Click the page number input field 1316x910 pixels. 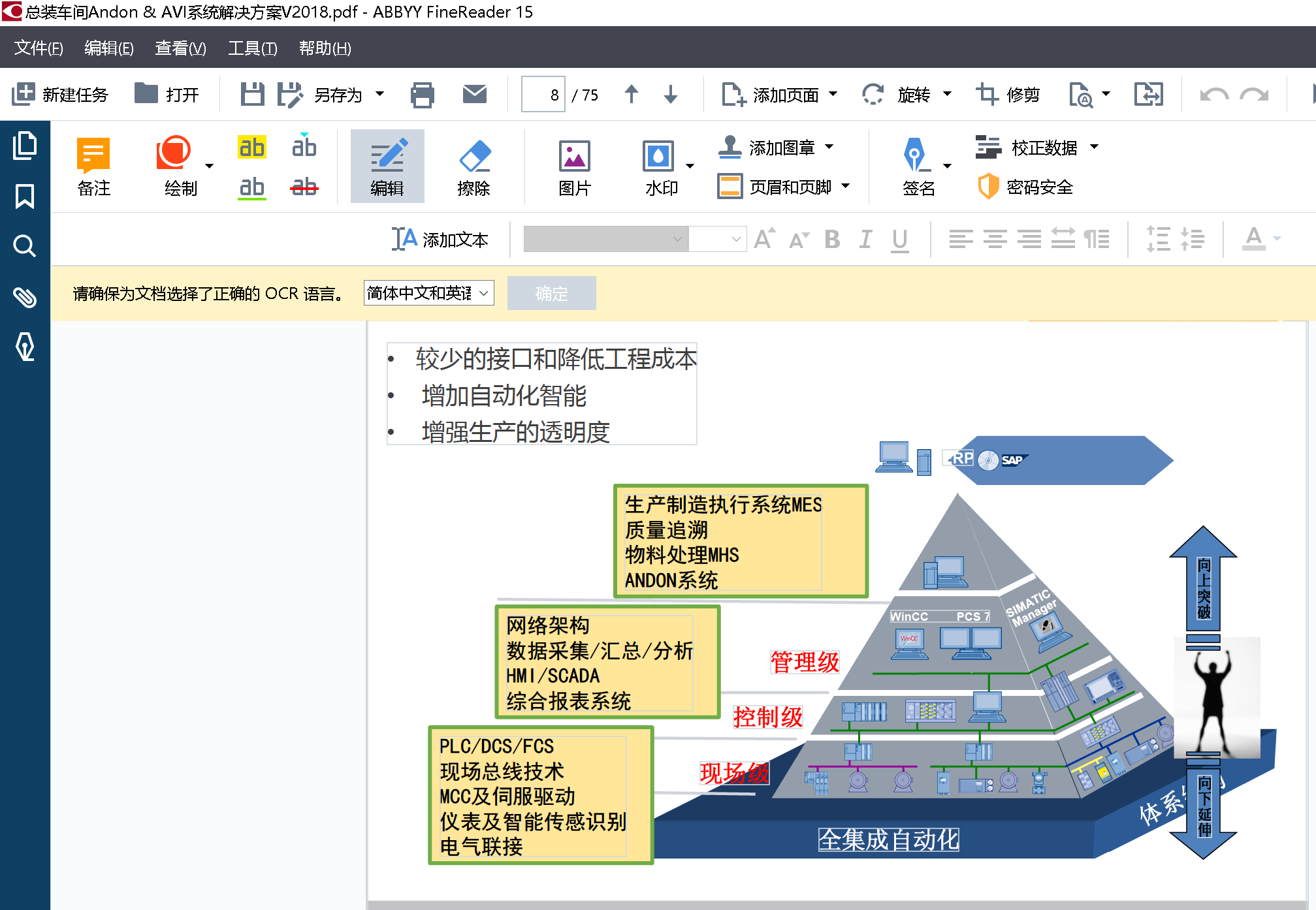[x=543, y=95]
